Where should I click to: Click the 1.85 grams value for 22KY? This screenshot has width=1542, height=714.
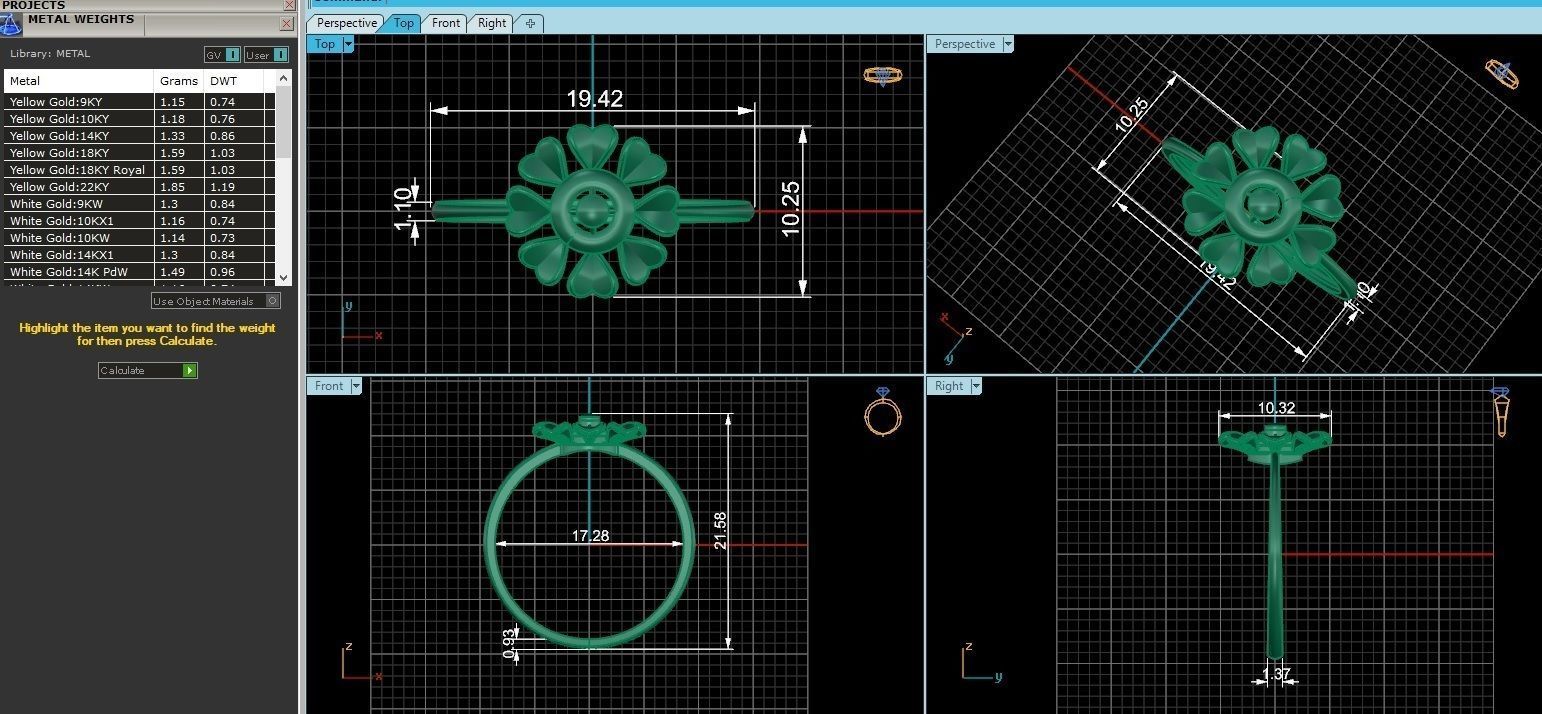pyautogui.click(x=172, y=187)
